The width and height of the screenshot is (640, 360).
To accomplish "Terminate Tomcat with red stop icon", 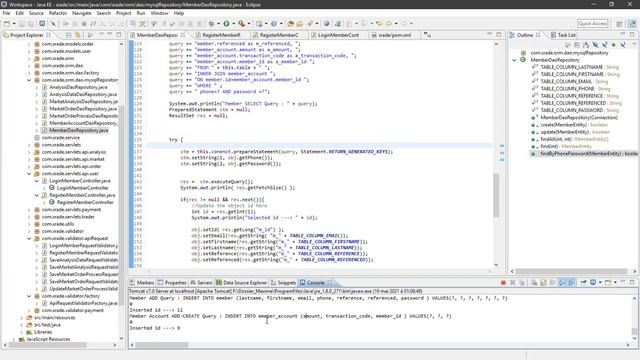I will [503, 282].
